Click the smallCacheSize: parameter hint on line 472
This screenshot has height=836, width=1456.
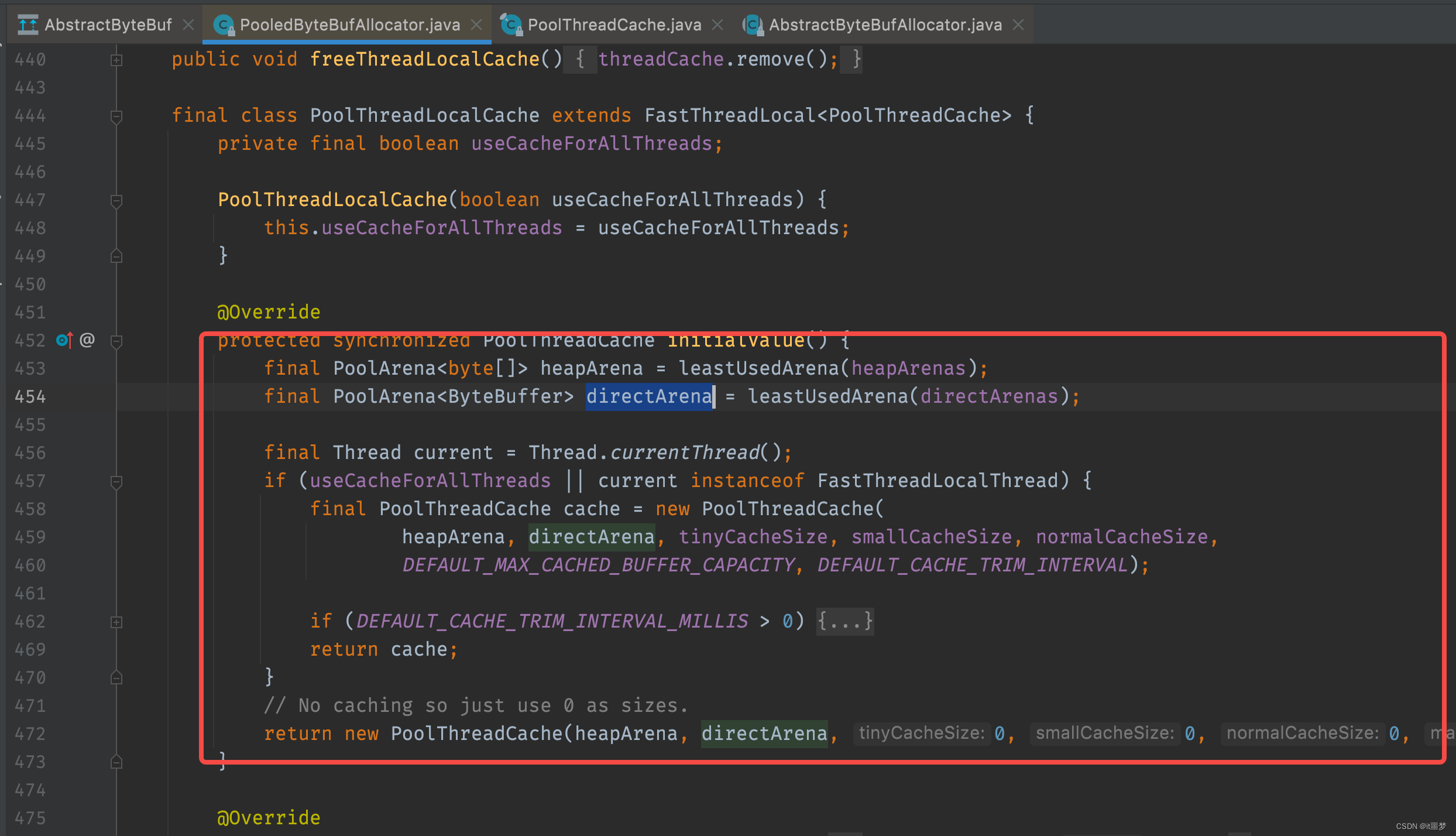1105,734
